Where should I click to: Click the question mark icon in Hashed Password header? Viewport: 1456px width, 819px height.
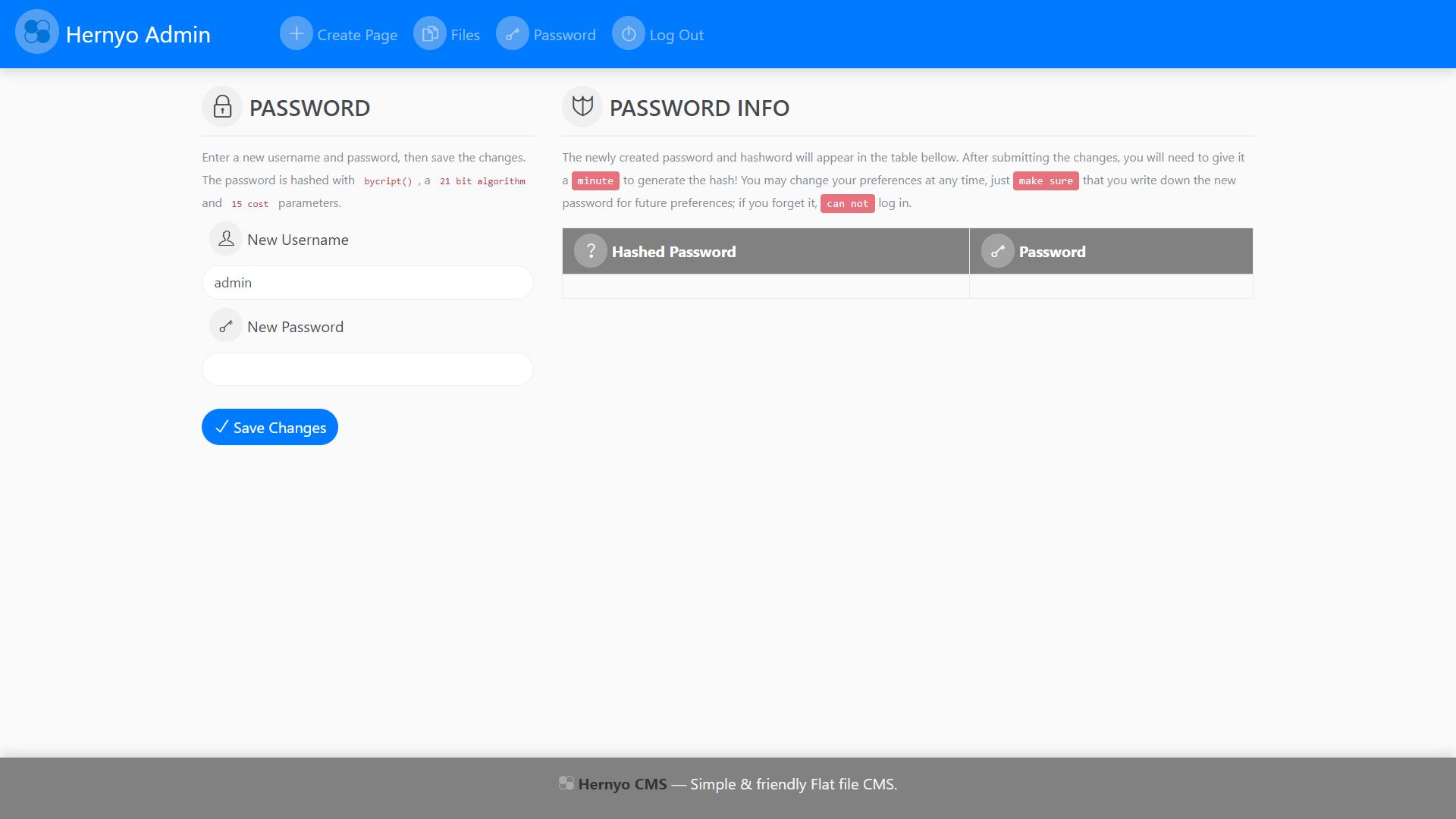pos(591,251)
